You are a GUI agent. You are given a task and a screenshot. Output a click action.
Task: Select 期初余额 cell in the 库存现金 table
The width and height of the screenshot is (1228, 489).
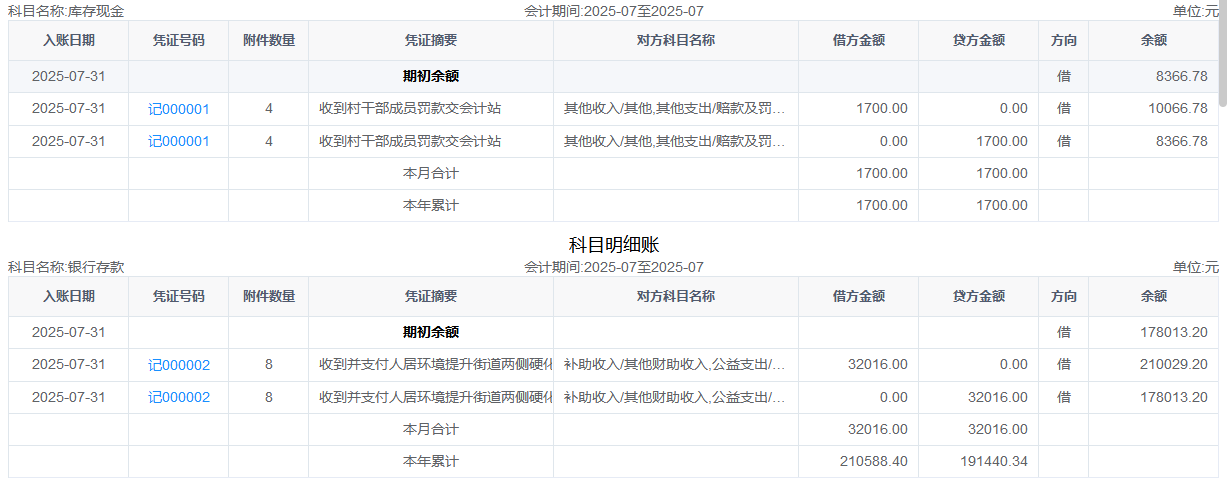click(430, 77)
